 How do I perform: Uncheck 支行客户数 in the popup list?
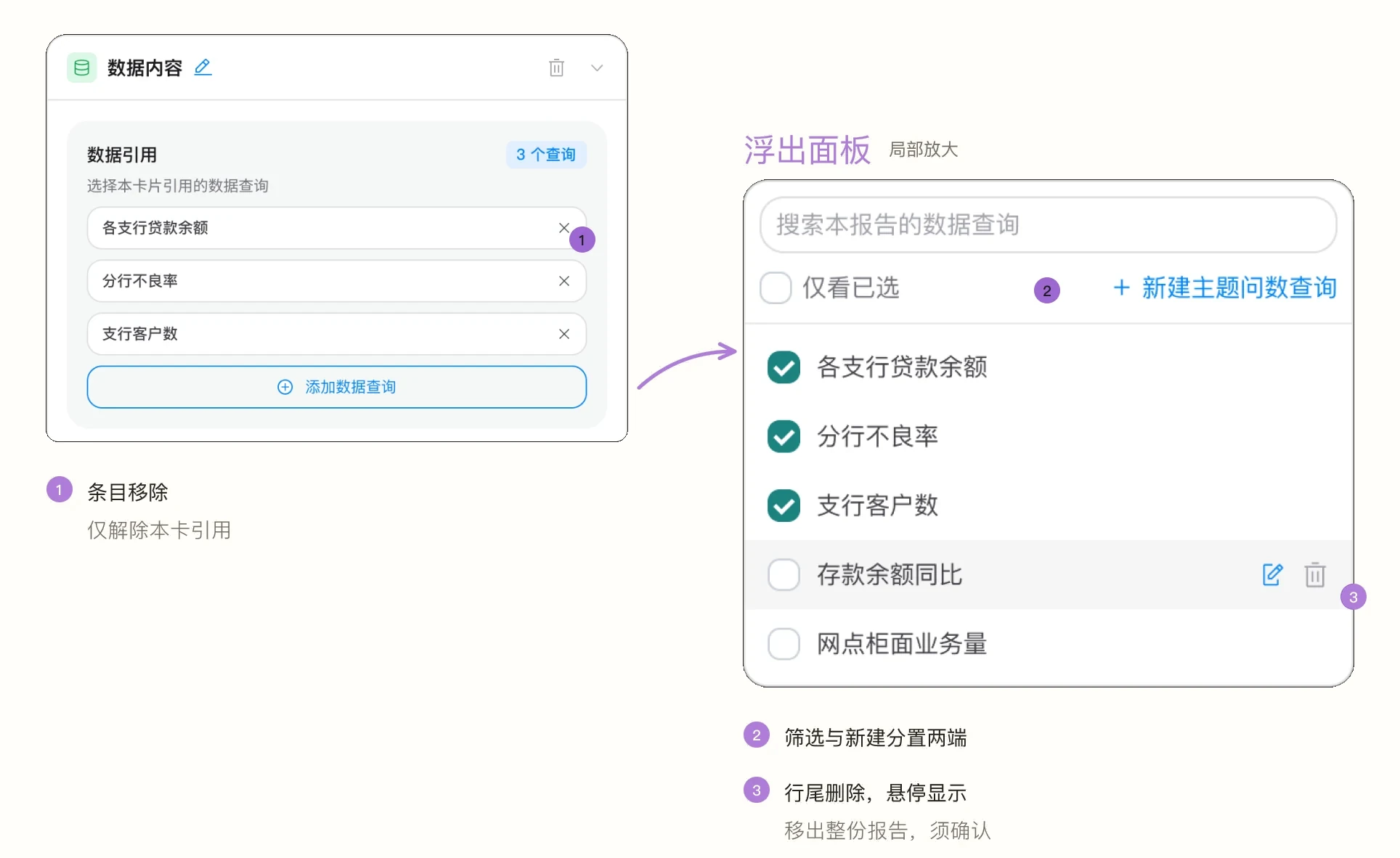(x=784, y=506)
